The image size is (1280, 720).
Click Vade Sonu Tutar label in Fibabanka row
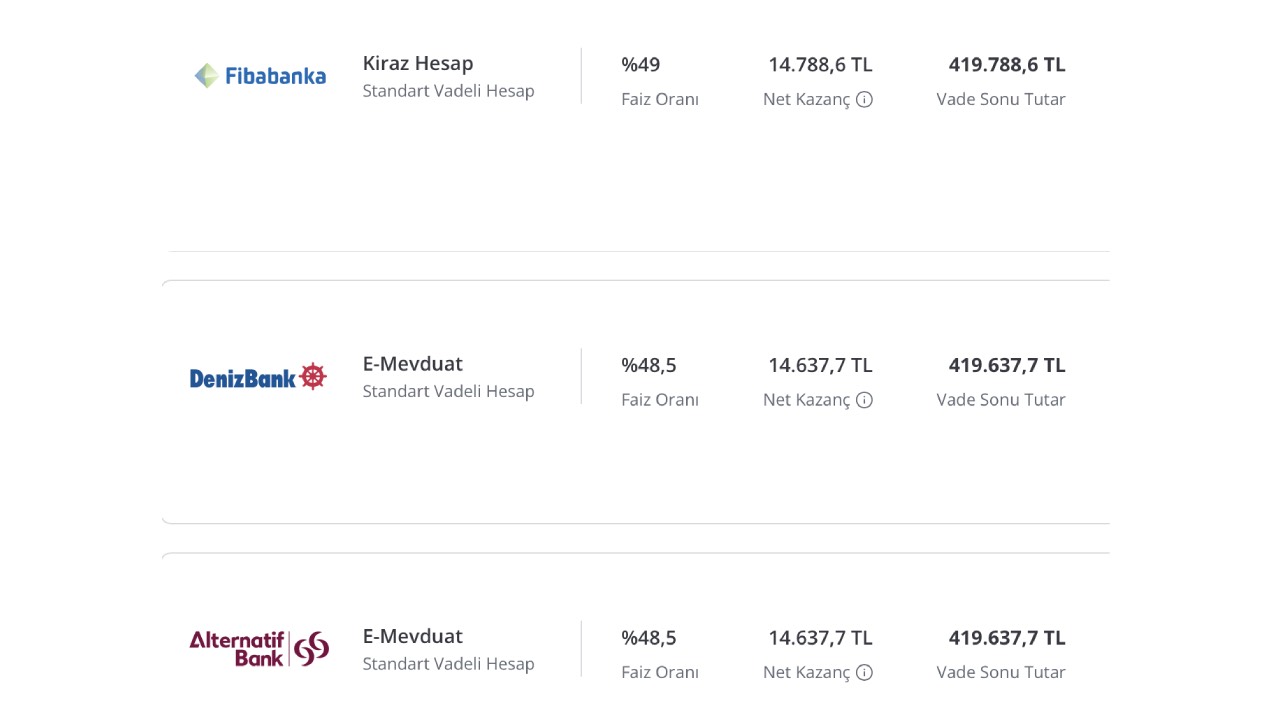1001,99
